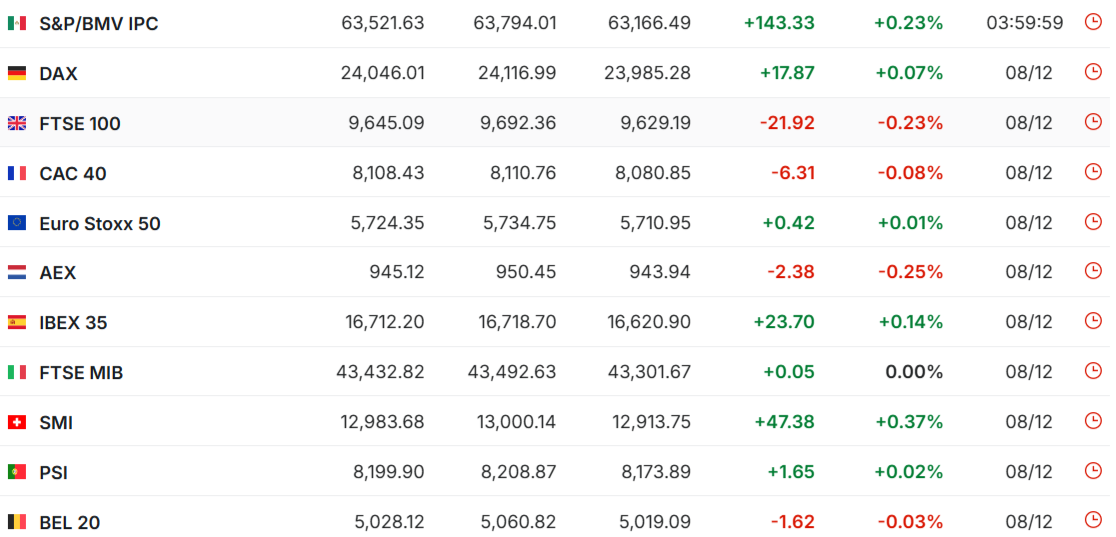
Task: Click the Swiss flag icon beside SMI
Action: click(17, 423)
